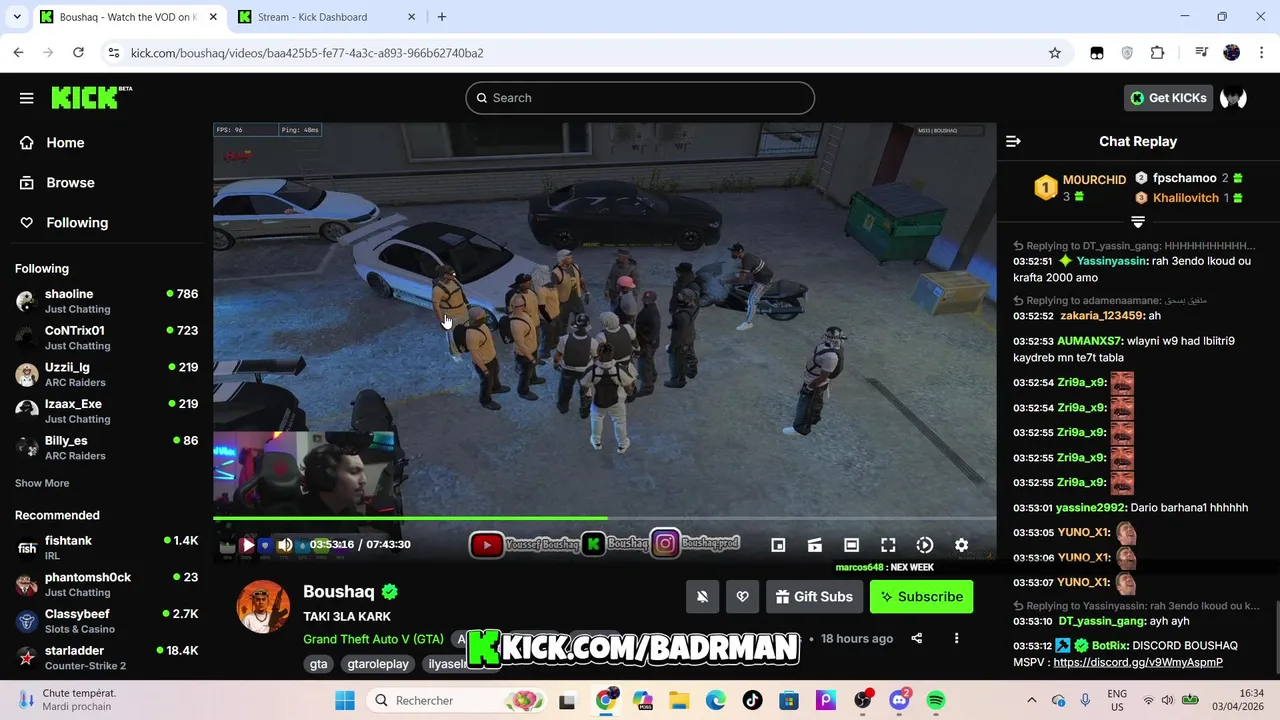Viewport: 1280px width, 720px height.
Task: Seek on the green video progress bar
Action: (x=604, y=518)
